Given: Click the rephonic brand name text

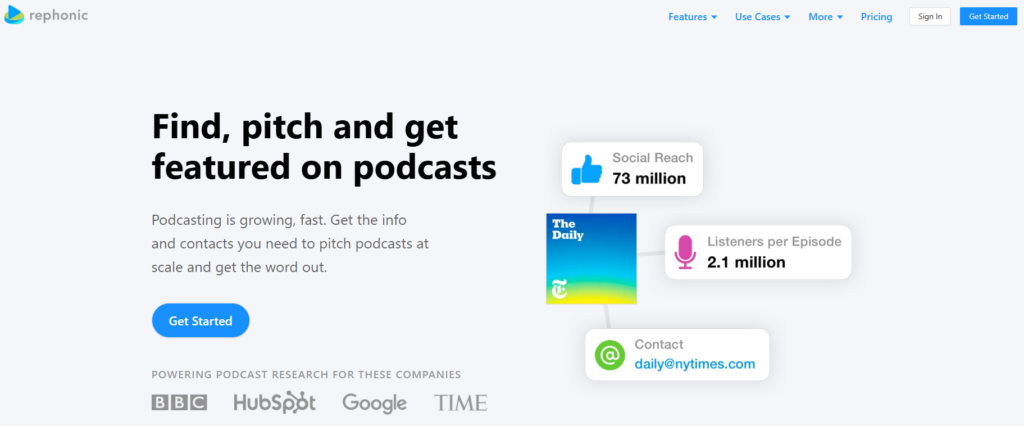Looking at the screenshot, I should coord(58,16).
